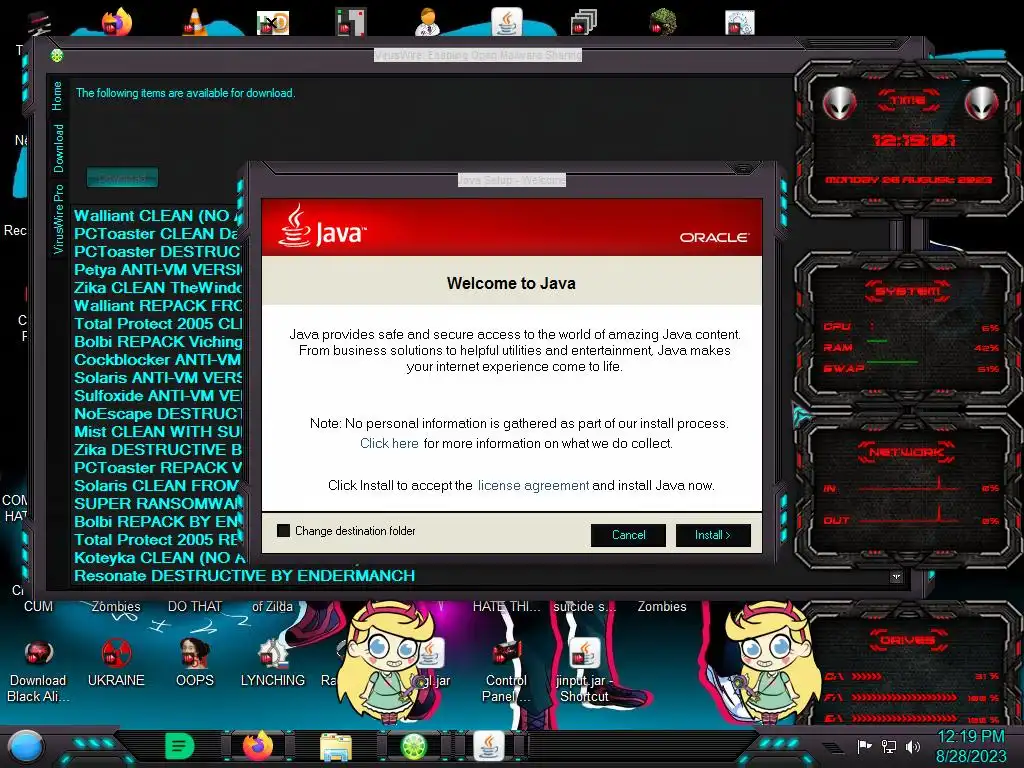Open the Control Panel desktop shortcut
Screen dimensions: 1024x768
tap(506, 672)
